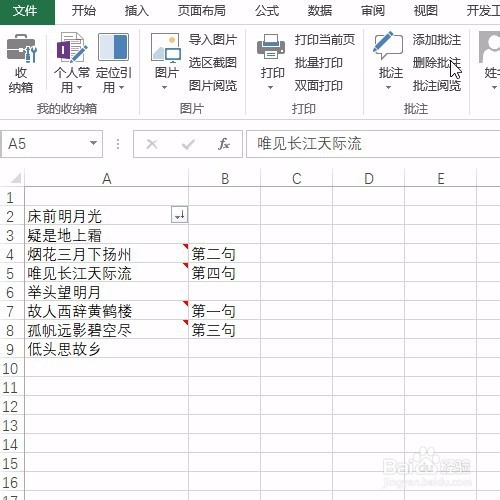This screenshot has width=500, height=500.
Task: Select cell B5 第四句
Action: tap(225, 273)
